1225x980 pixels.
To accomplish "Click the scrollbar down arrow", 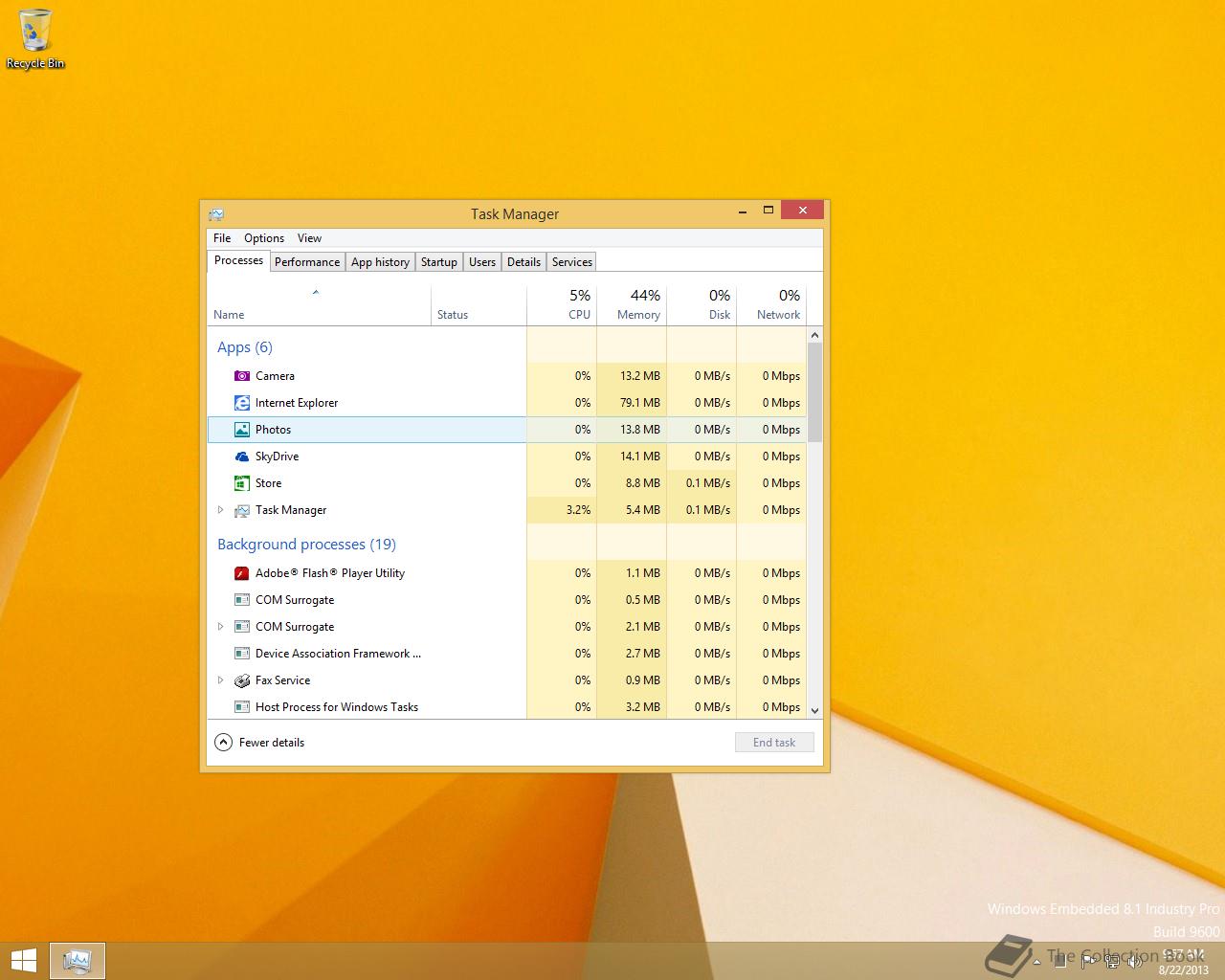I will (x=815, y=711).
